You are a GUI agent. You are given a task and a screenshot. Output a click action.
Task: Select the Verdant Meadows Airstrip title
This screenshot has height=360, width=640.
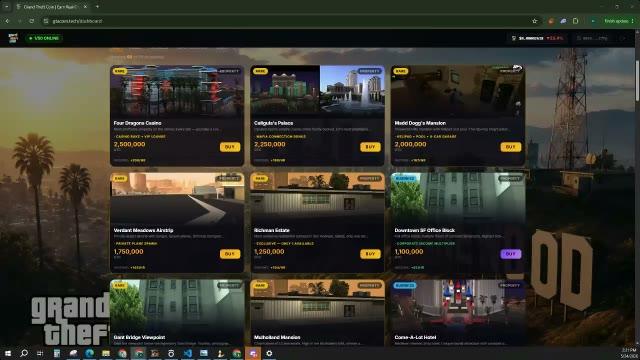pyautogui.click(x=143, y=230)
